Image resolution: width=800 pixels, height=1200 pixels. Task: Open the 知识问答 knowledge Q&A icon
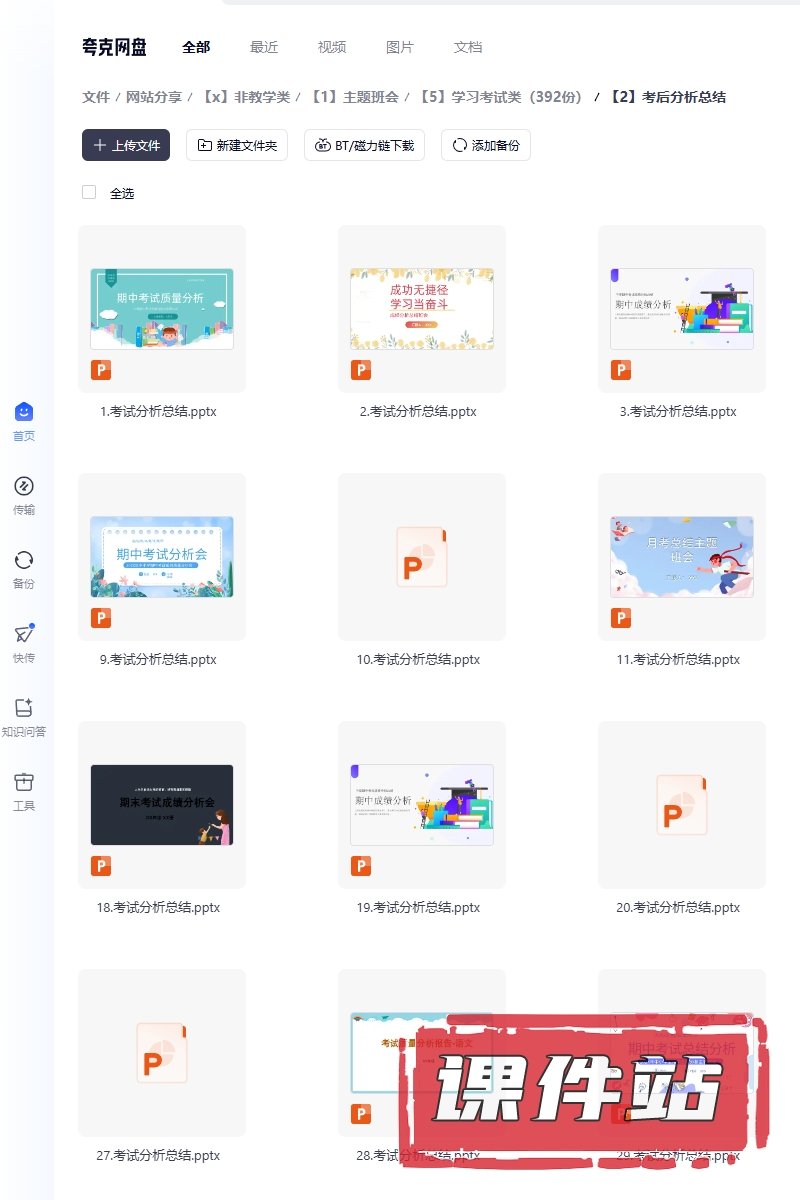click(x=24, y=708)
